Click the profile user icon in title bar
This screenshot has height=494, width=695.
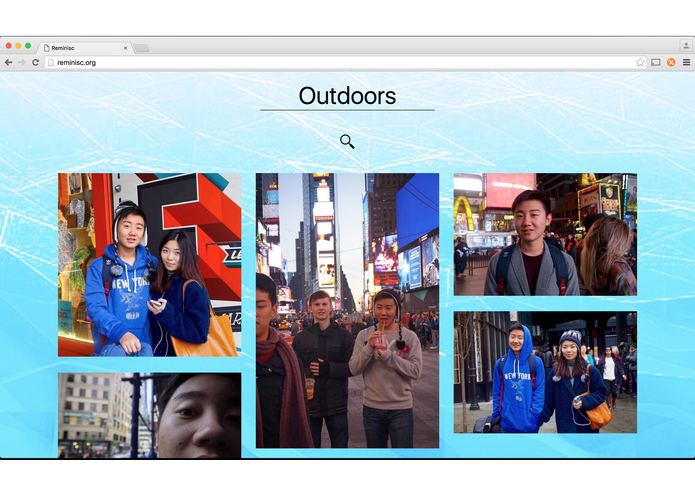(x=686, y=46)
